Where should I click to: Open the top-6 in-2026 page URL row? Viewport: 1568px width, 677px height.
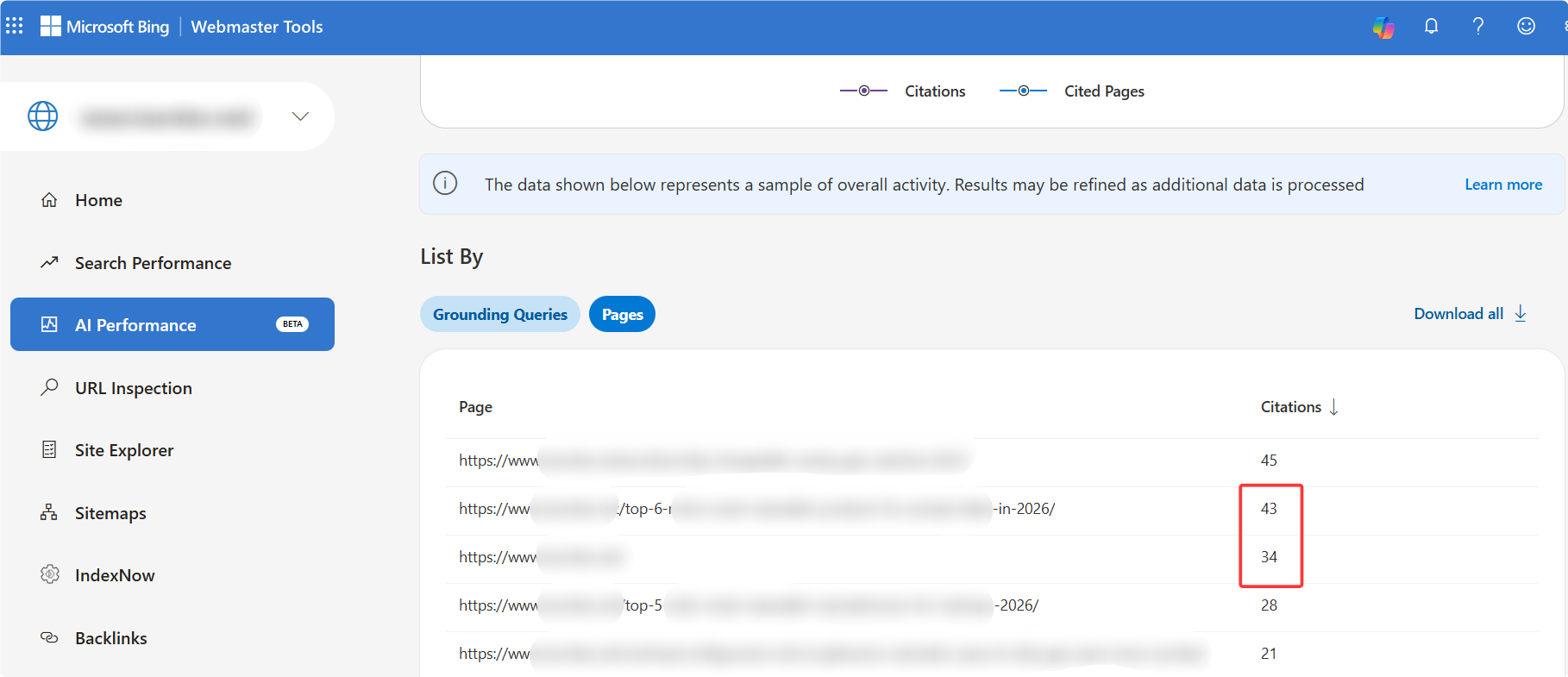point(756,509)
